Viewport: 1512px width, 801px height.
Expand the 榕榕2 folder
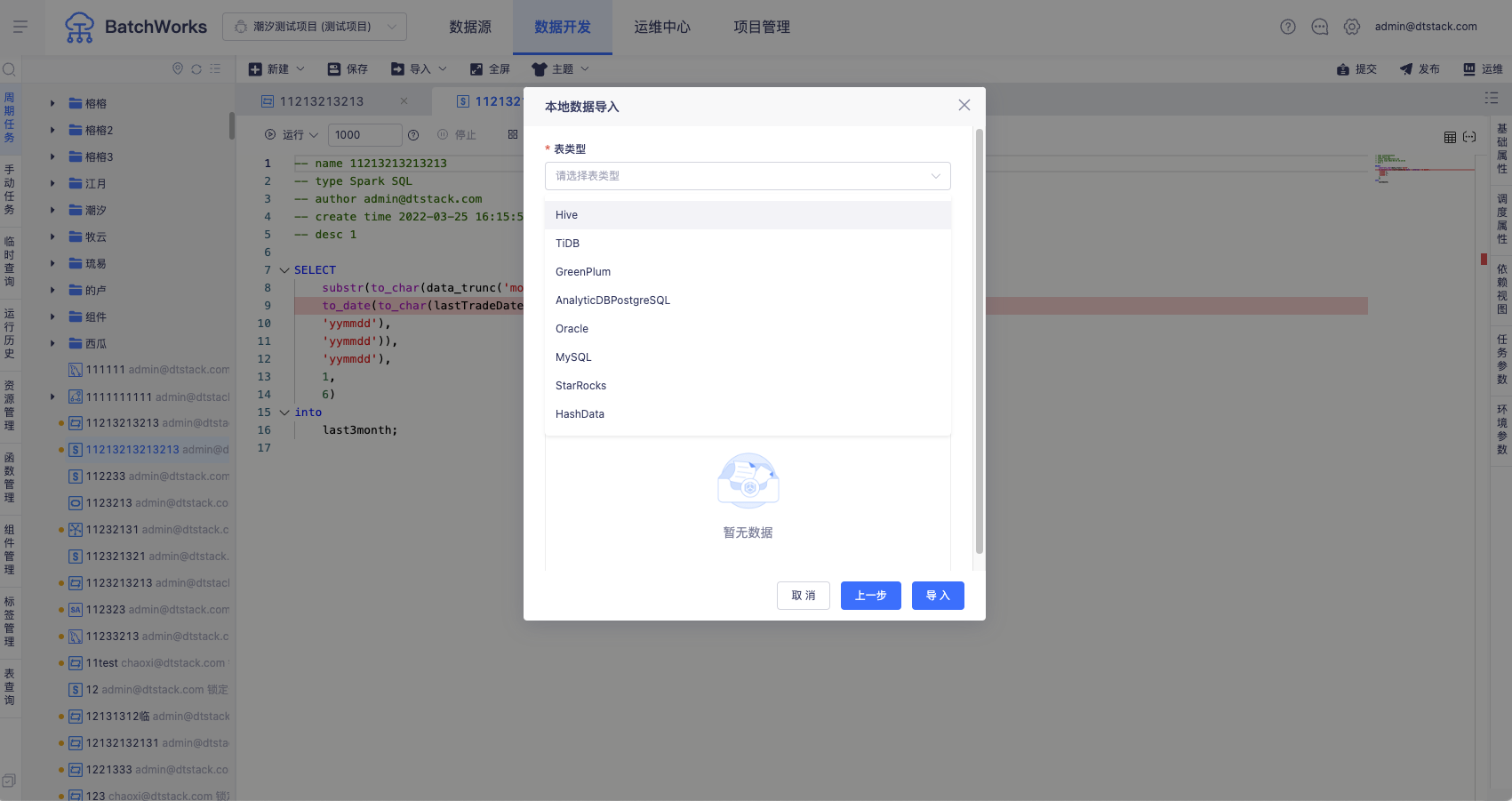[x=52, y=130]
